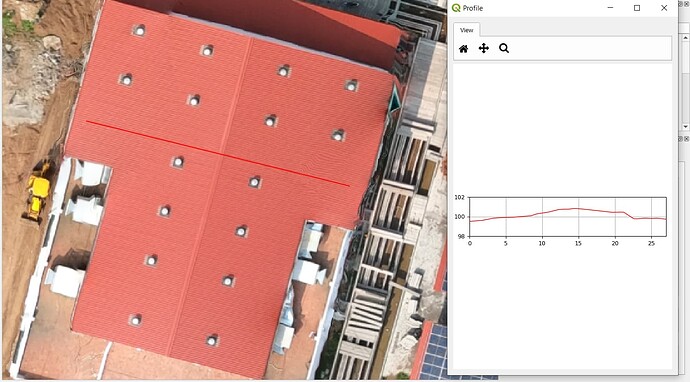
Task: Open the View tab in Profile window
Action: coord(466,30)
